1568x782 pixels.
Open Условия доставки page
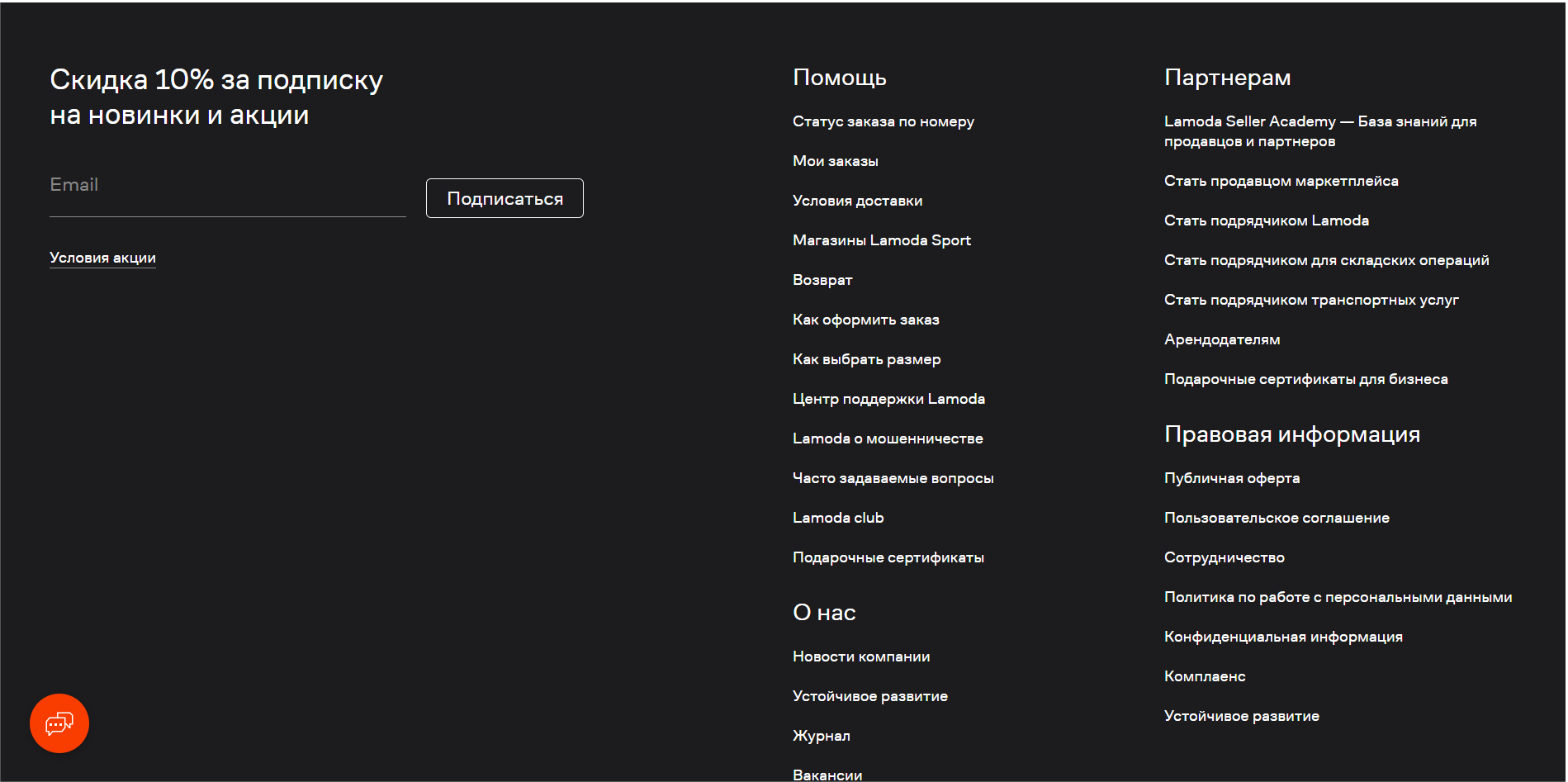pos(857,201)
